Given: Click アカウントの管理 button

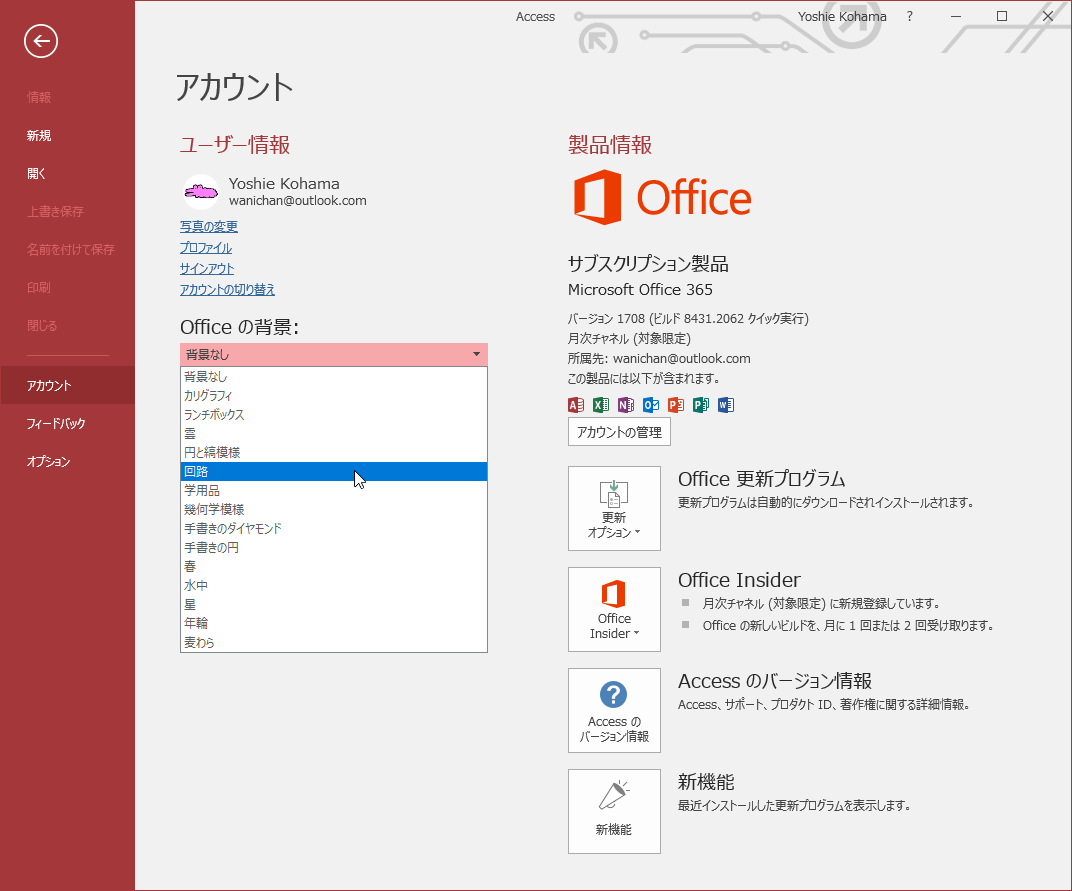Looking at the screenshot, I should tap(619, 432).
